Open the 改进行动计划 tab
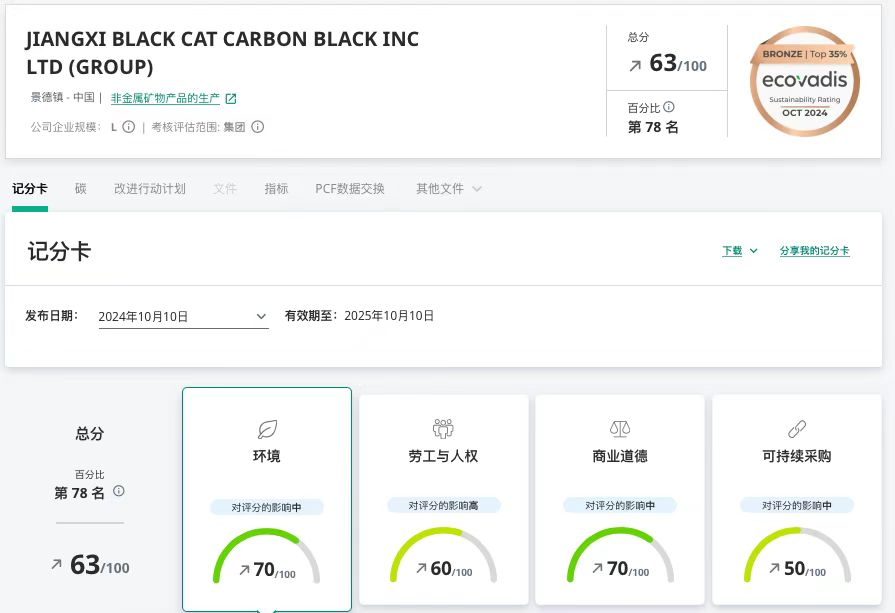The height and width of the screenshot is (613, 895). point(150,189)
